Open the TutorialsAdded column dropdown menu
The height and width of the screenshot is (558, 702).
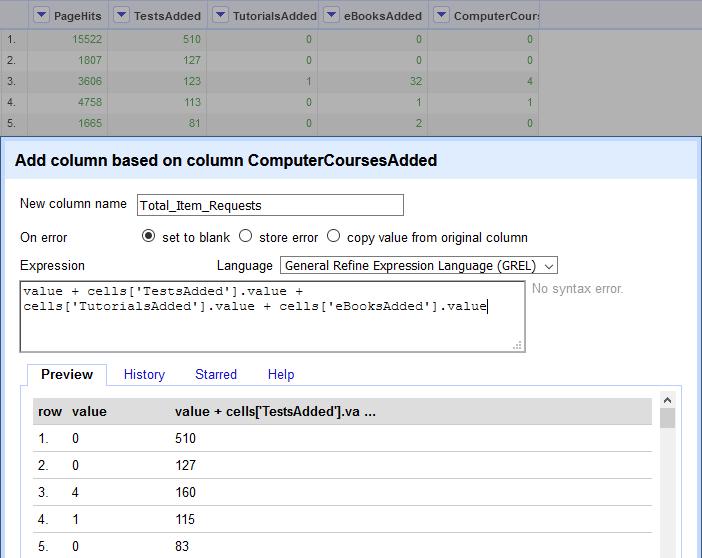(x=220, y=15)
